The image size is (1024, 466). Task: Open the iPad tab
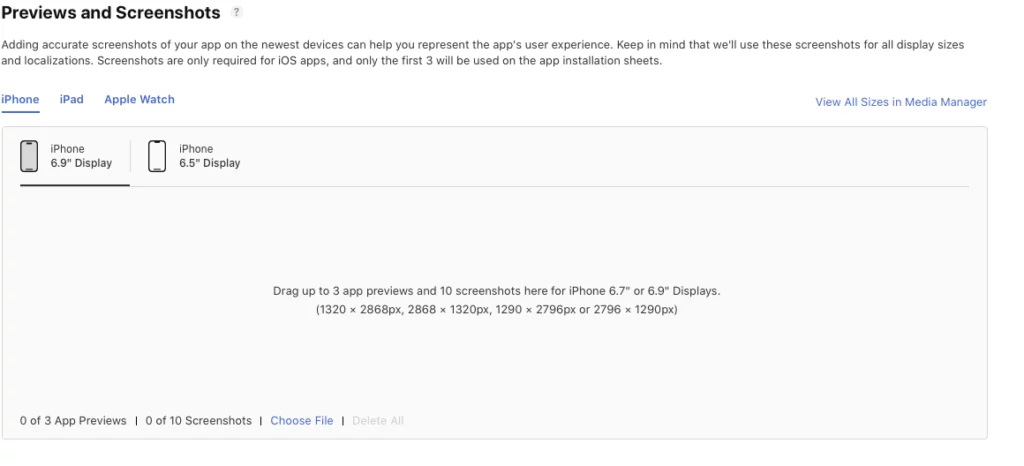pos(71,100)
